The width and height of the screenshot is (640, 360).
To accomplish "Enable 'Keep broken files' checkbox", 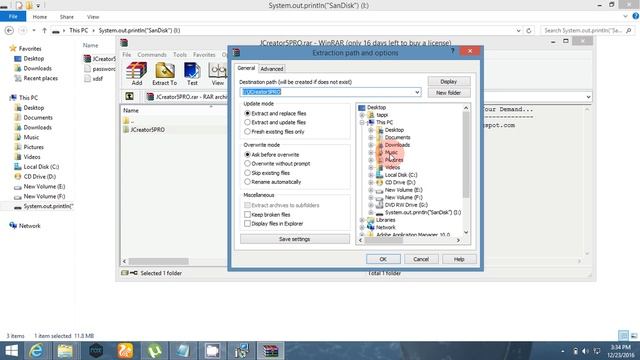I will click(247, 214).
